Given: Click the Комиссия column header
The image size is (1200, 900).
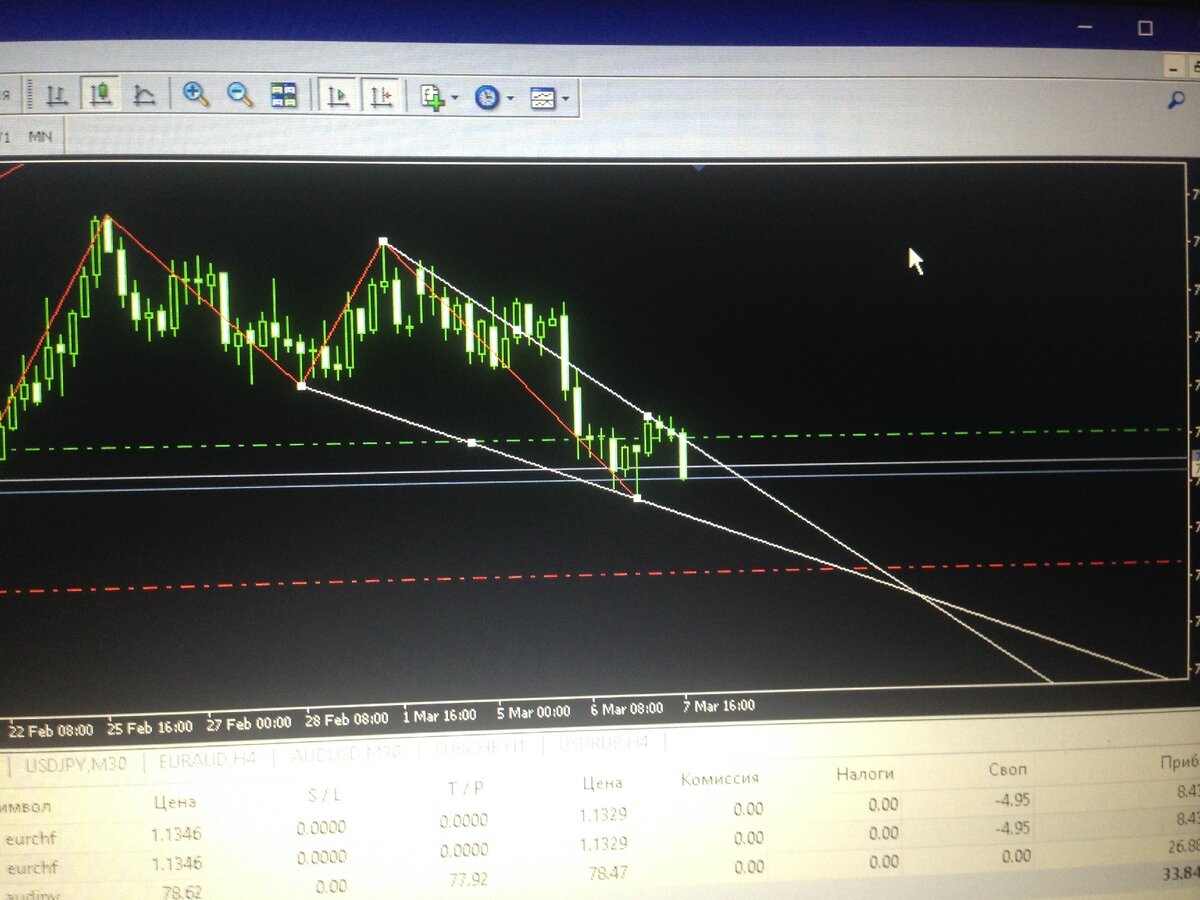Looking at the screenshot, I should [x=719, y=778].
